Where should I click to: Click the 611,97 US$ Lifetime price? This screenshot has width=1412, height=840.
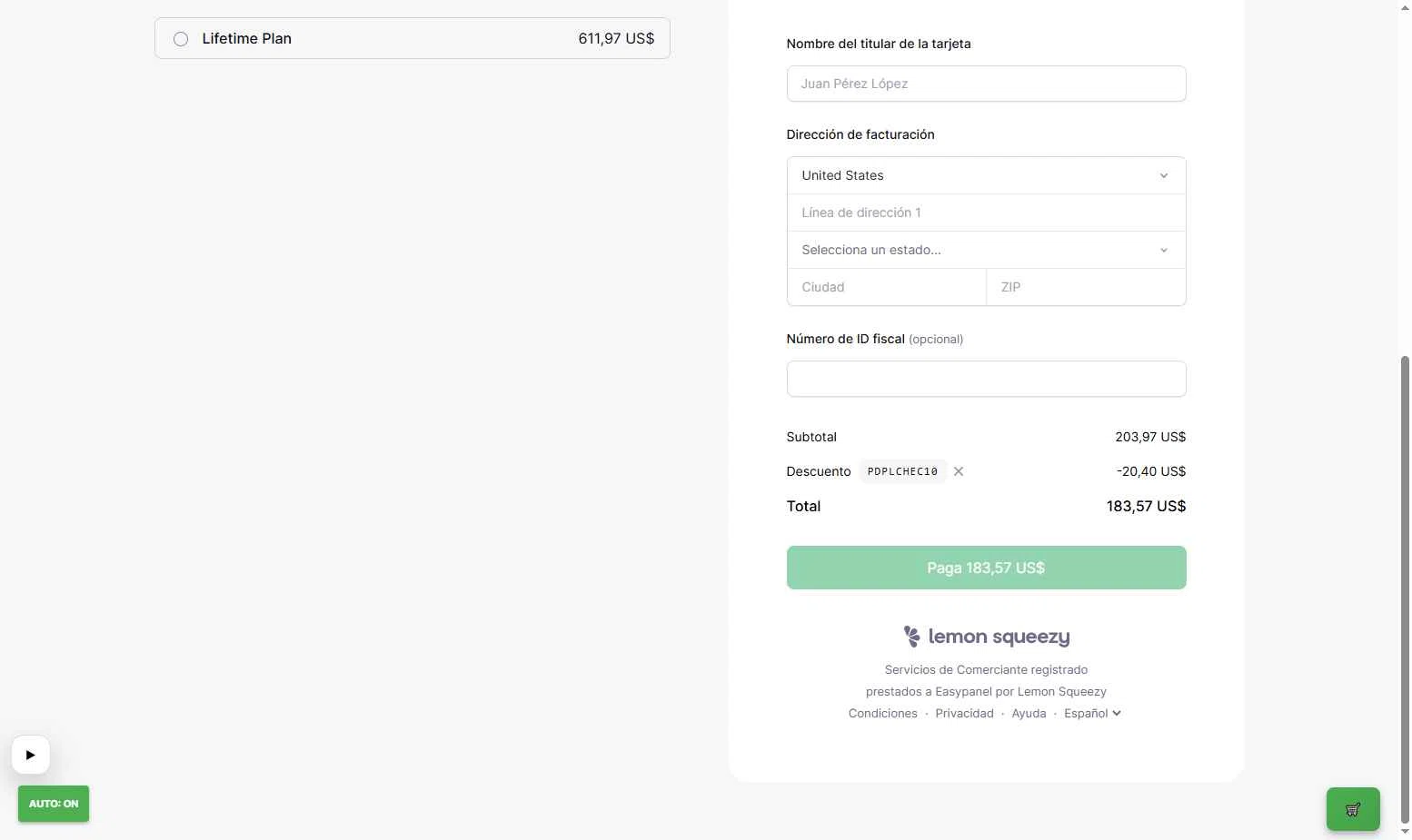click(616, 39)
